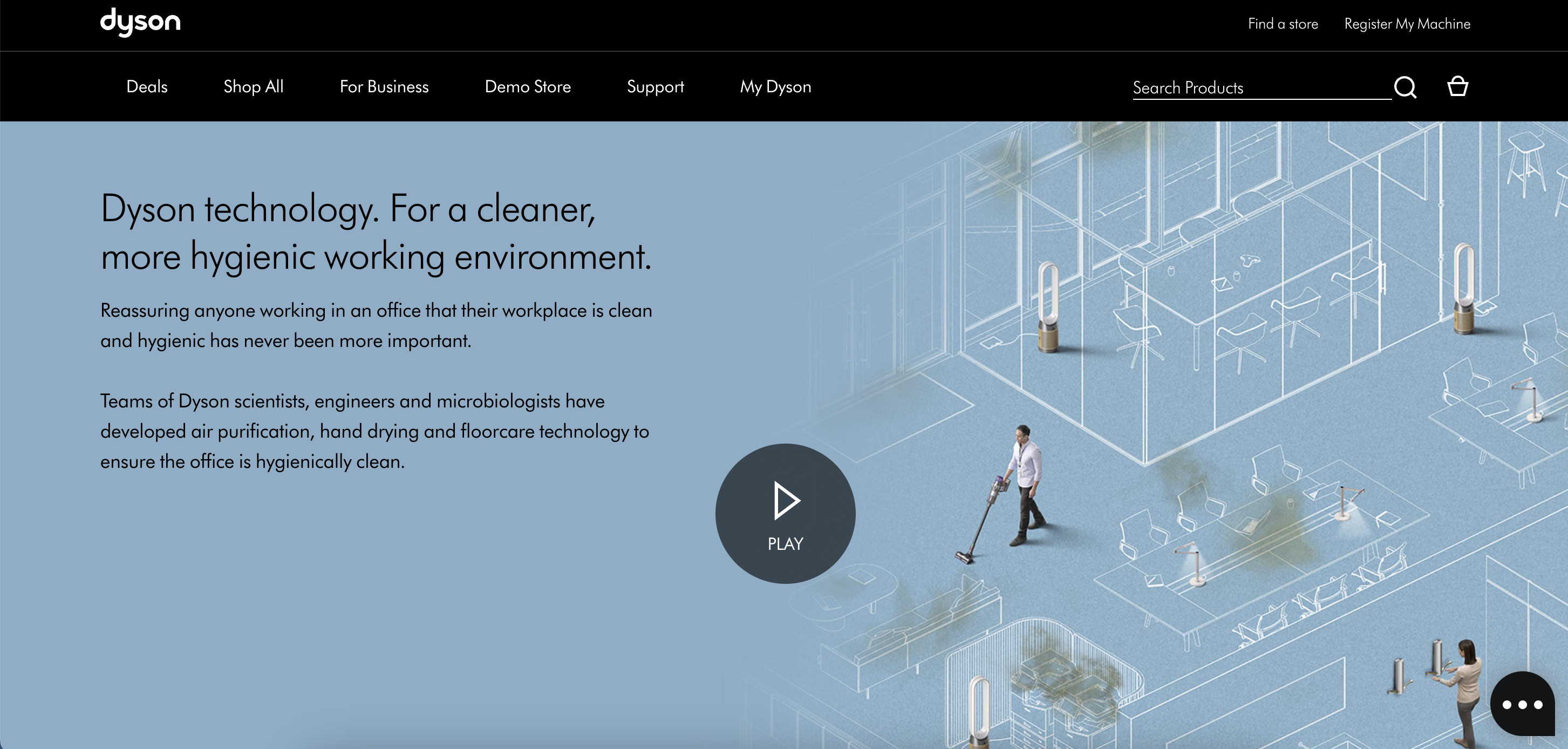Click the Register My Machine link
Image resolution: width=1568 pixels, height=749 pixels.
click(x=1407, y=23)
